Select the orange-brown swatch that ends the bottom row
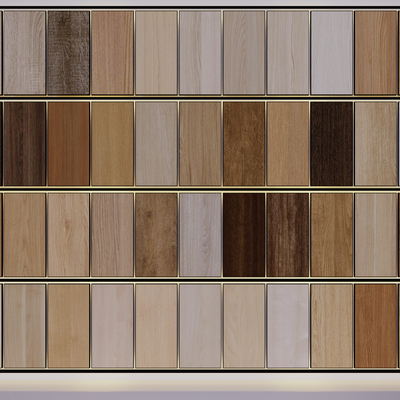This screenshot has width=400, height=400. click(x=376, y=326)
